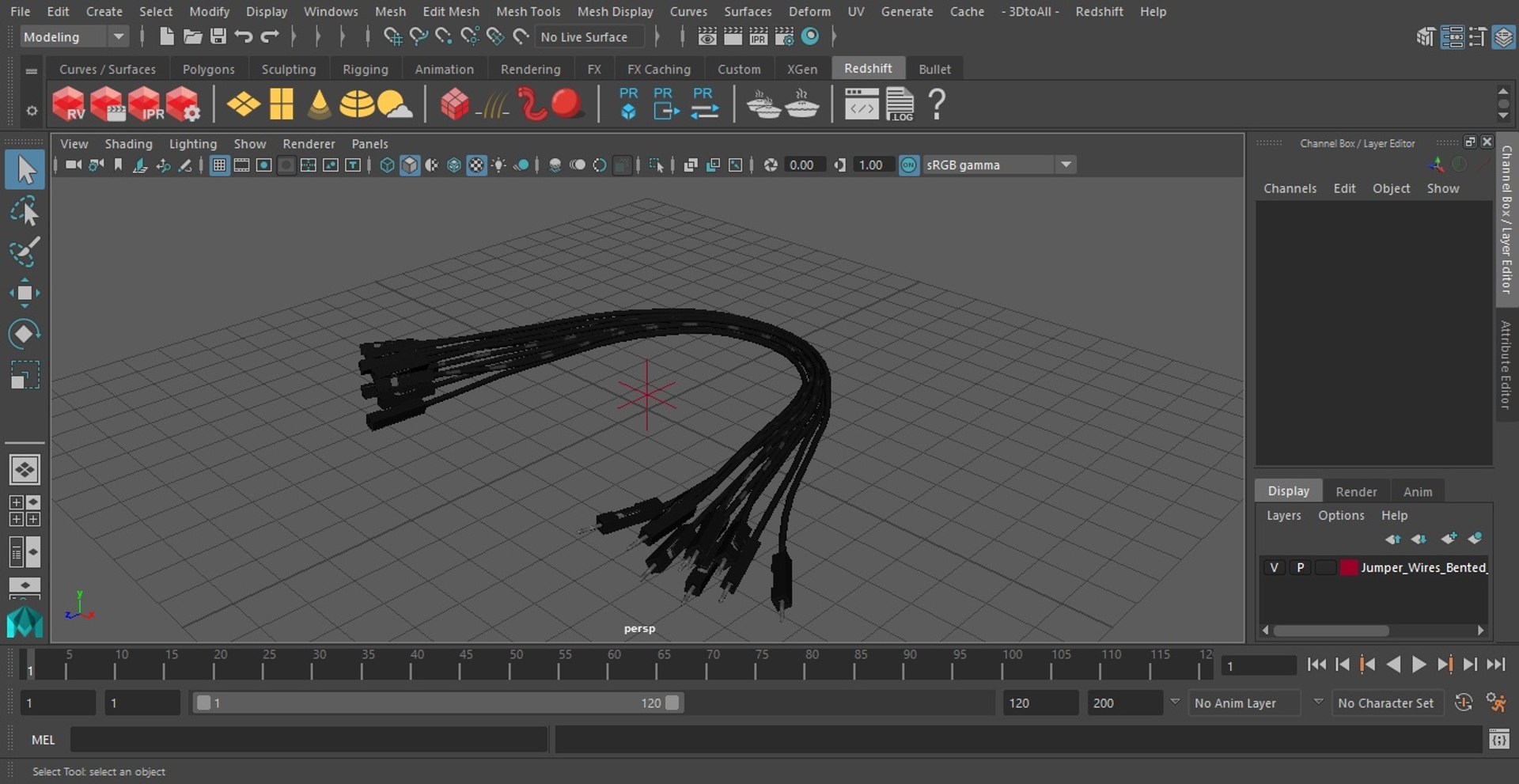1519x784 pixels.
Task: Click the time range slider bar
Action: tap(438, 703)
